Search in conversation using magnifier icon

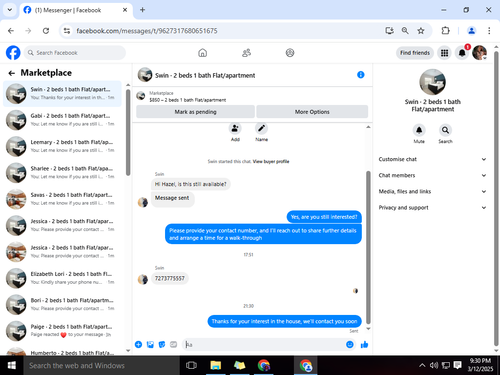(x=445, y=130)
